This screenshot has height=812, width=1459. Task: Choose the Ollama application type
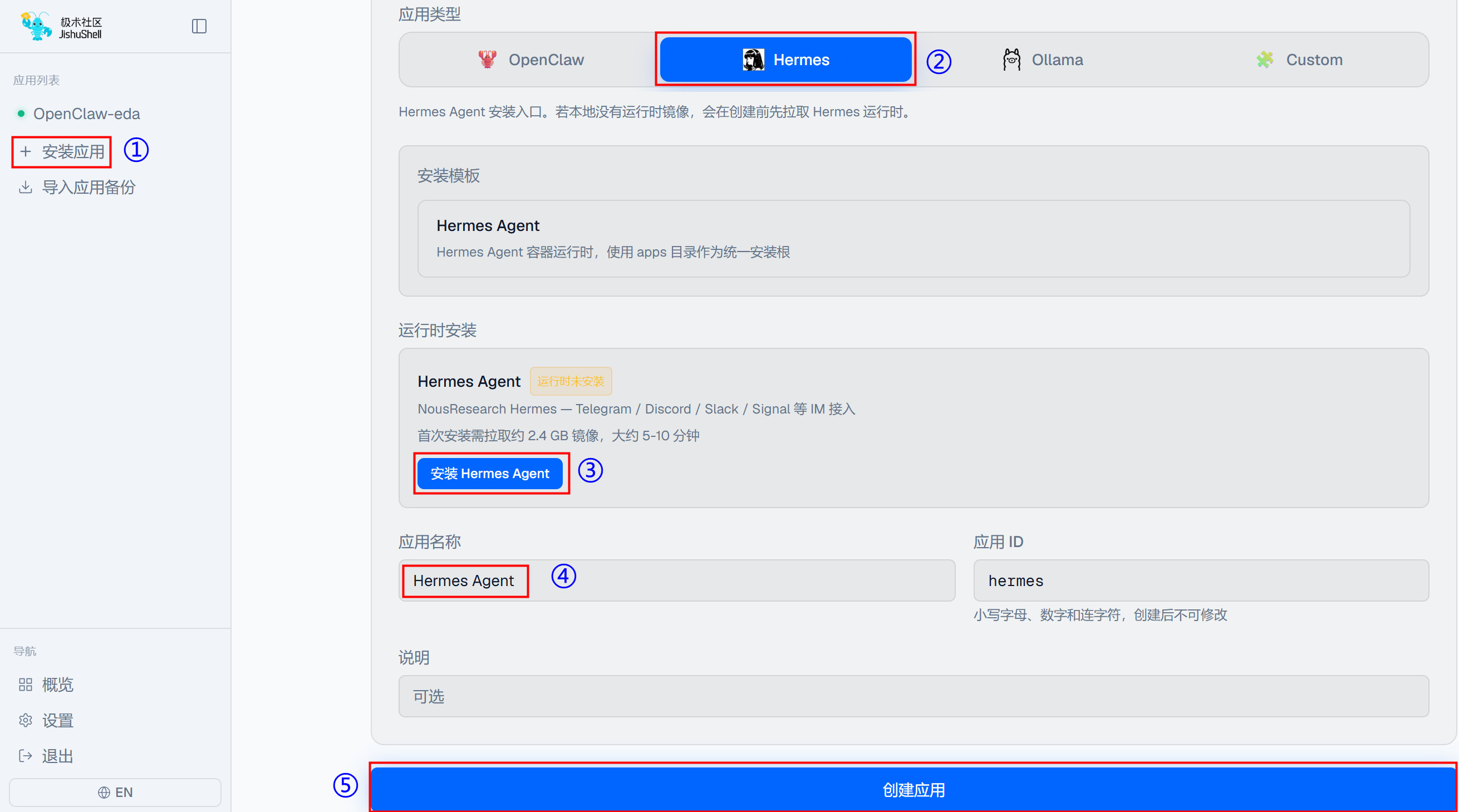click(1042, 60)
